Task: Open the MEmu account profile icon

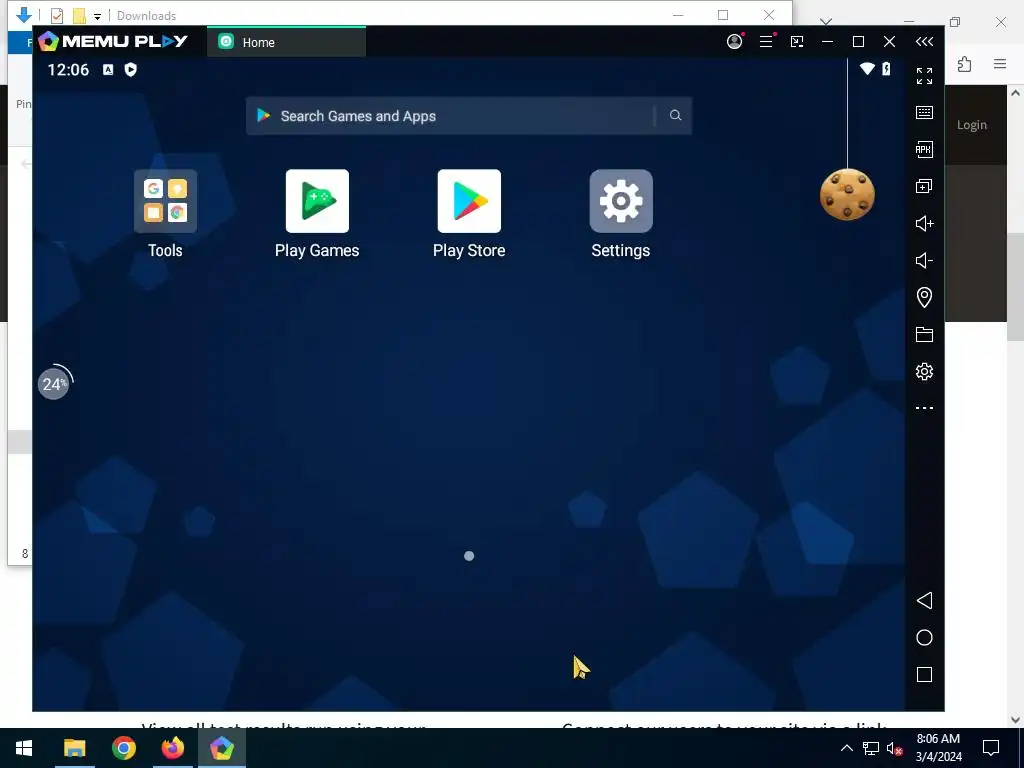Action: coord(735,41)
